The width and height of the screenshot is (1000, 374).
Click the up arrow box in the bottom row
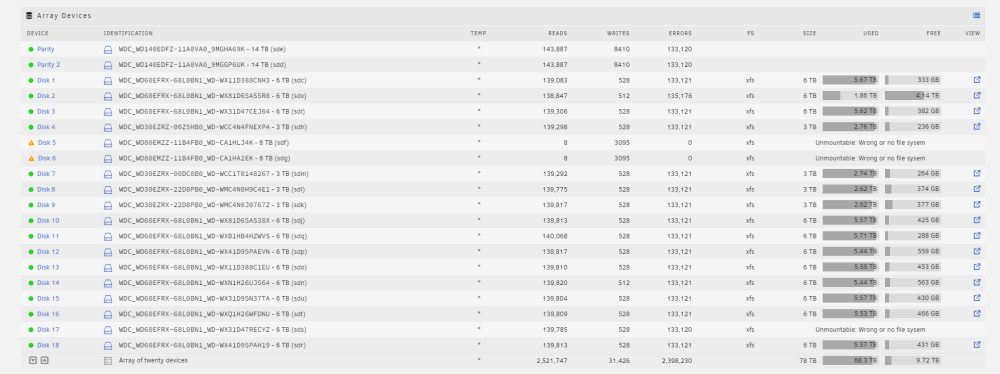coord(44,360)
